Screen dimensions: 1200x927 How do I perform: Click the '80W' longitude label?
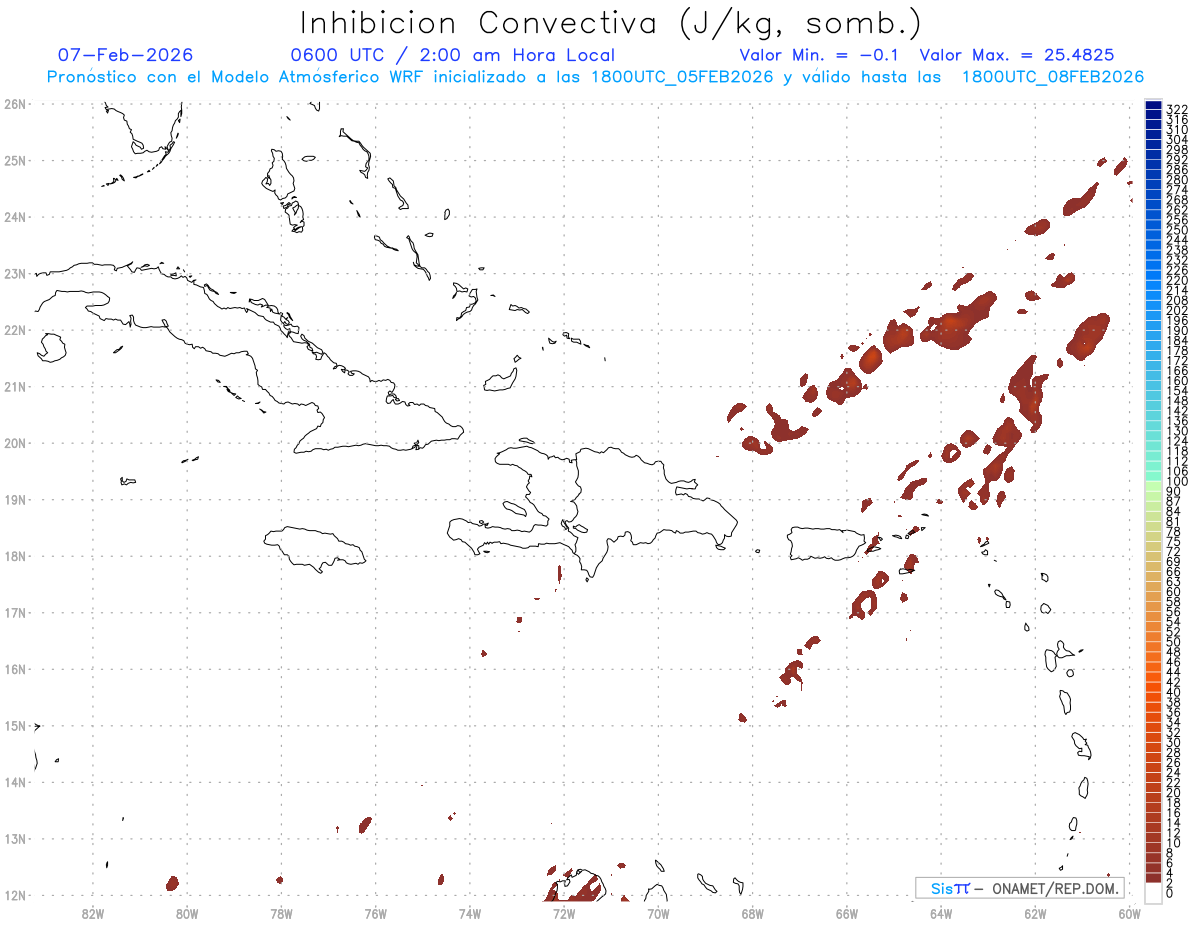(x=187, y=913)
